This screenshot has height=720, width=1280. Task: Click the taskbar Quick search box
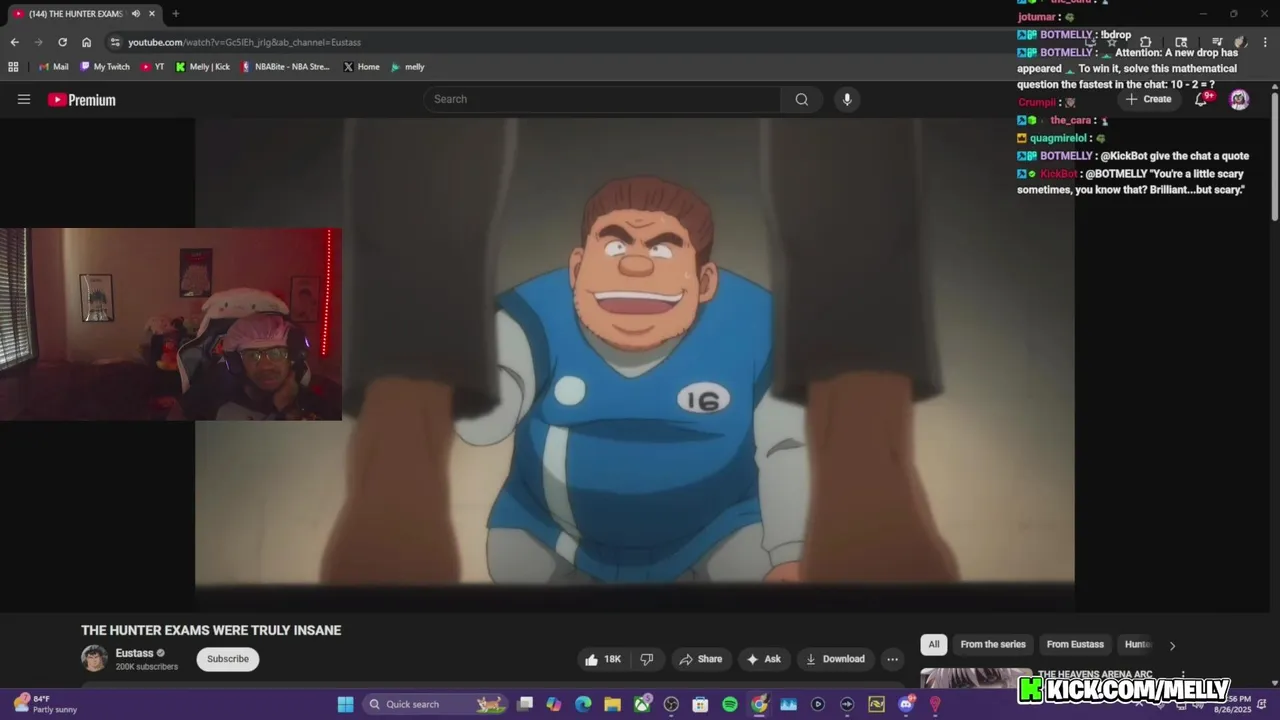[x=435, y=704]
